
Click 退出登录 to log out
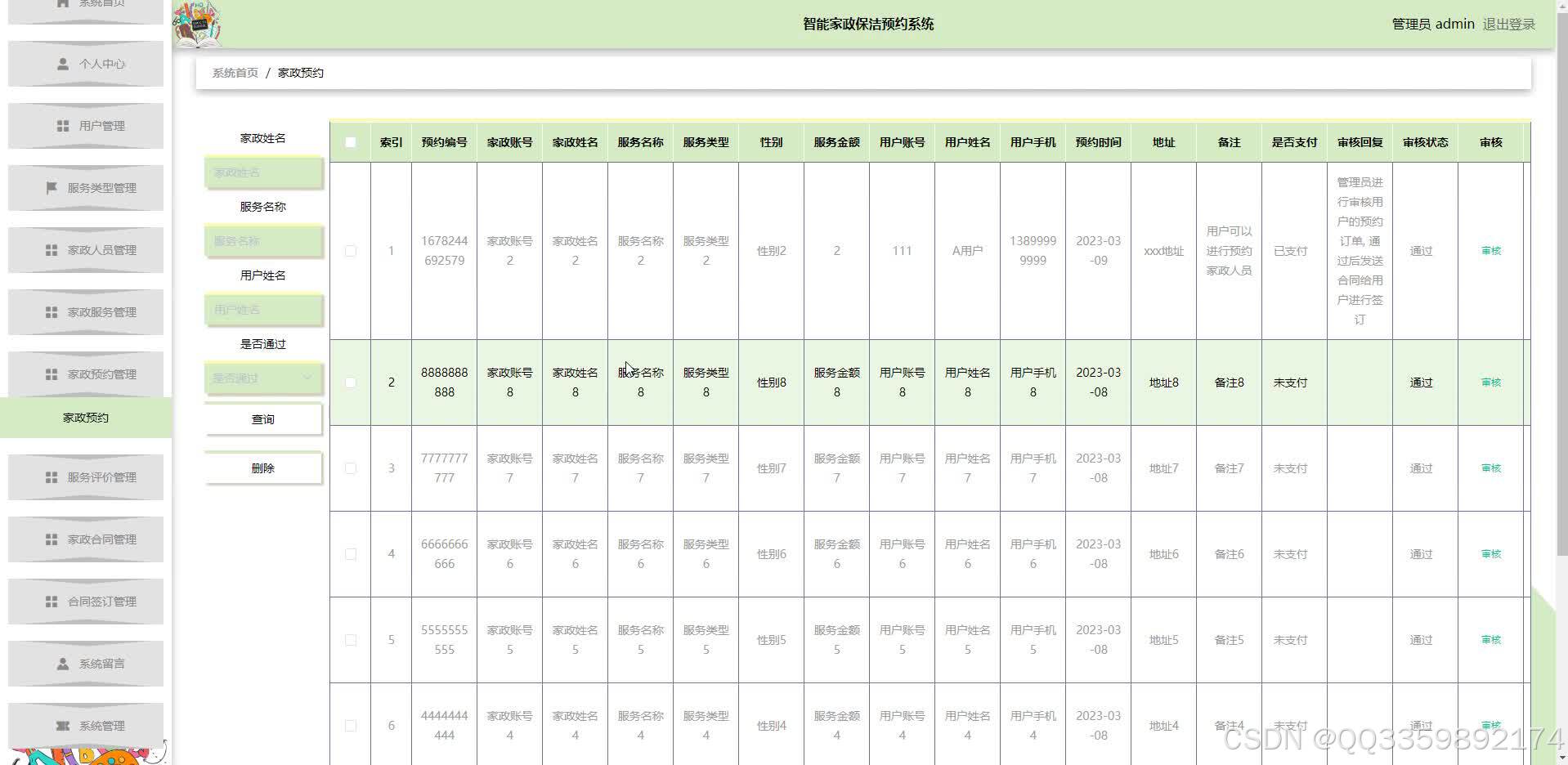click(1509, 25)
